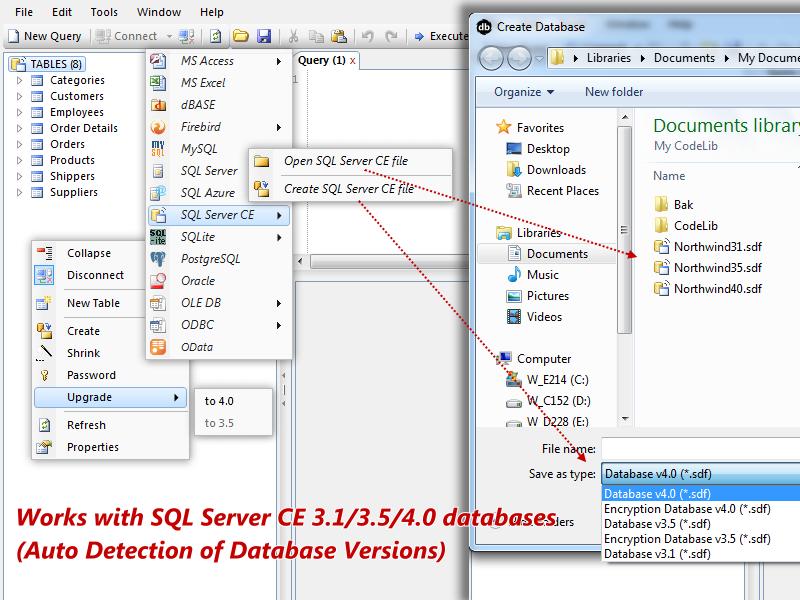Image resolution: width=800 pixels, height=600 pixels.
Task: Expand the Employees table node
Action: coord(19,112)
